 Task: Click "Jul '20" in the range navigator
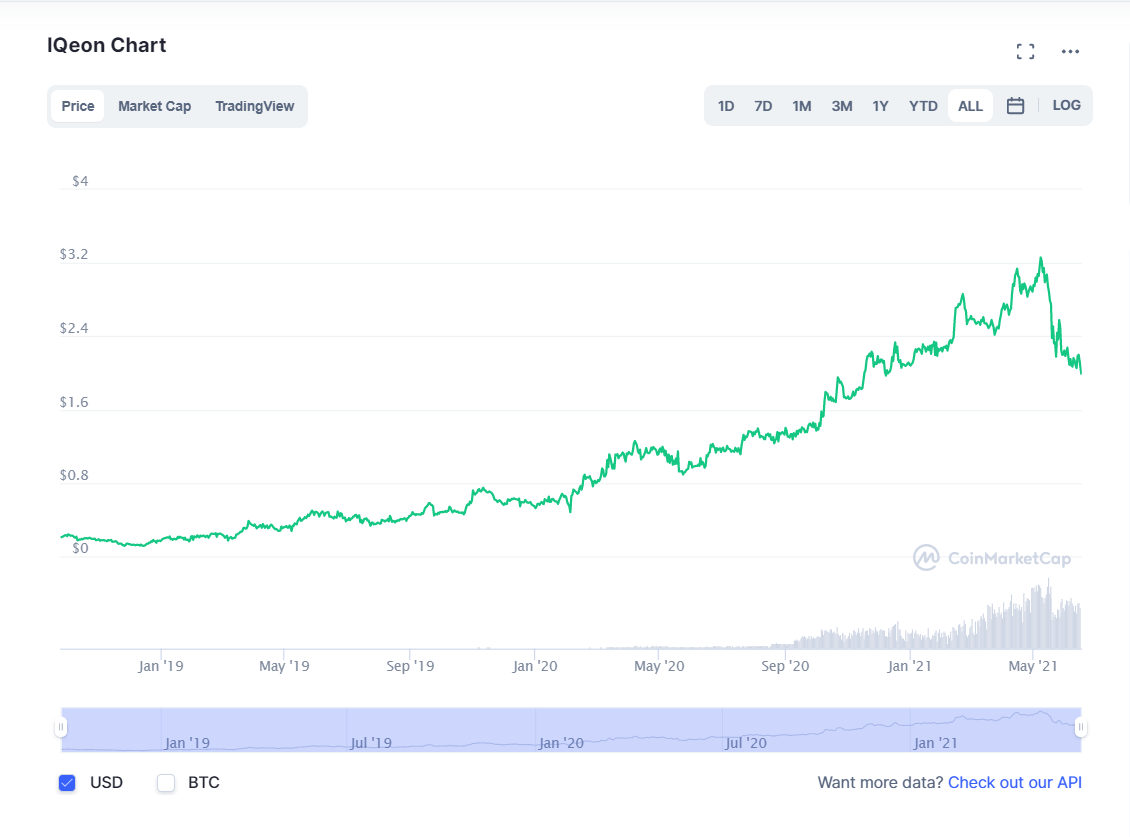click(746, 743)
